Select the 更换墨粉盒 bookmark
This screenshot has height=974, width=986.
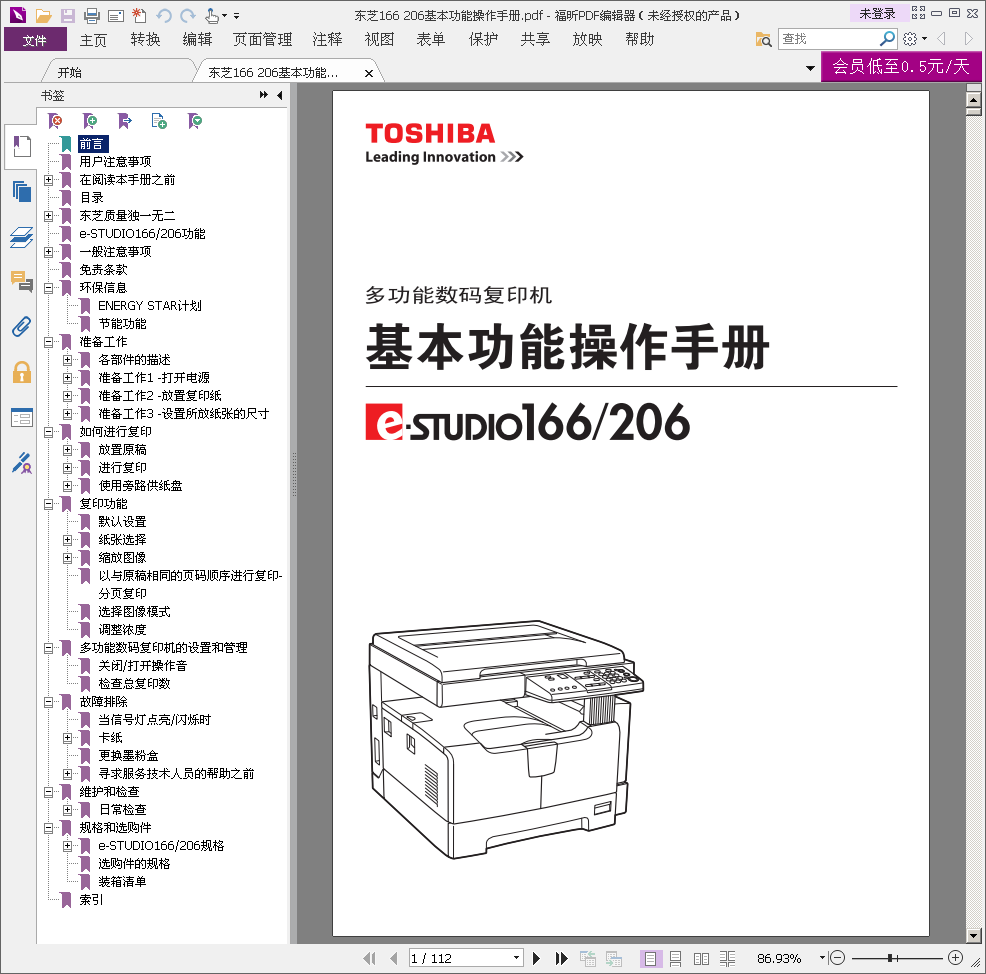tap(128, 756)
